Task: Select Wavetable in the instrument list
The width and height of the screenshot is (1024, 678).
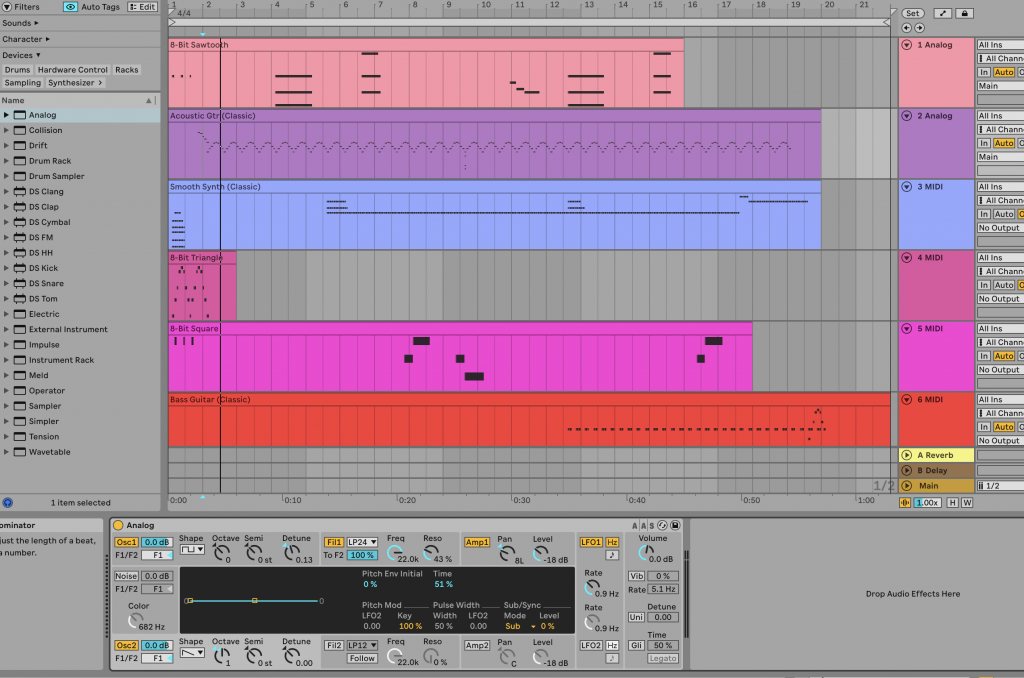Action: [x=49, y=452]
